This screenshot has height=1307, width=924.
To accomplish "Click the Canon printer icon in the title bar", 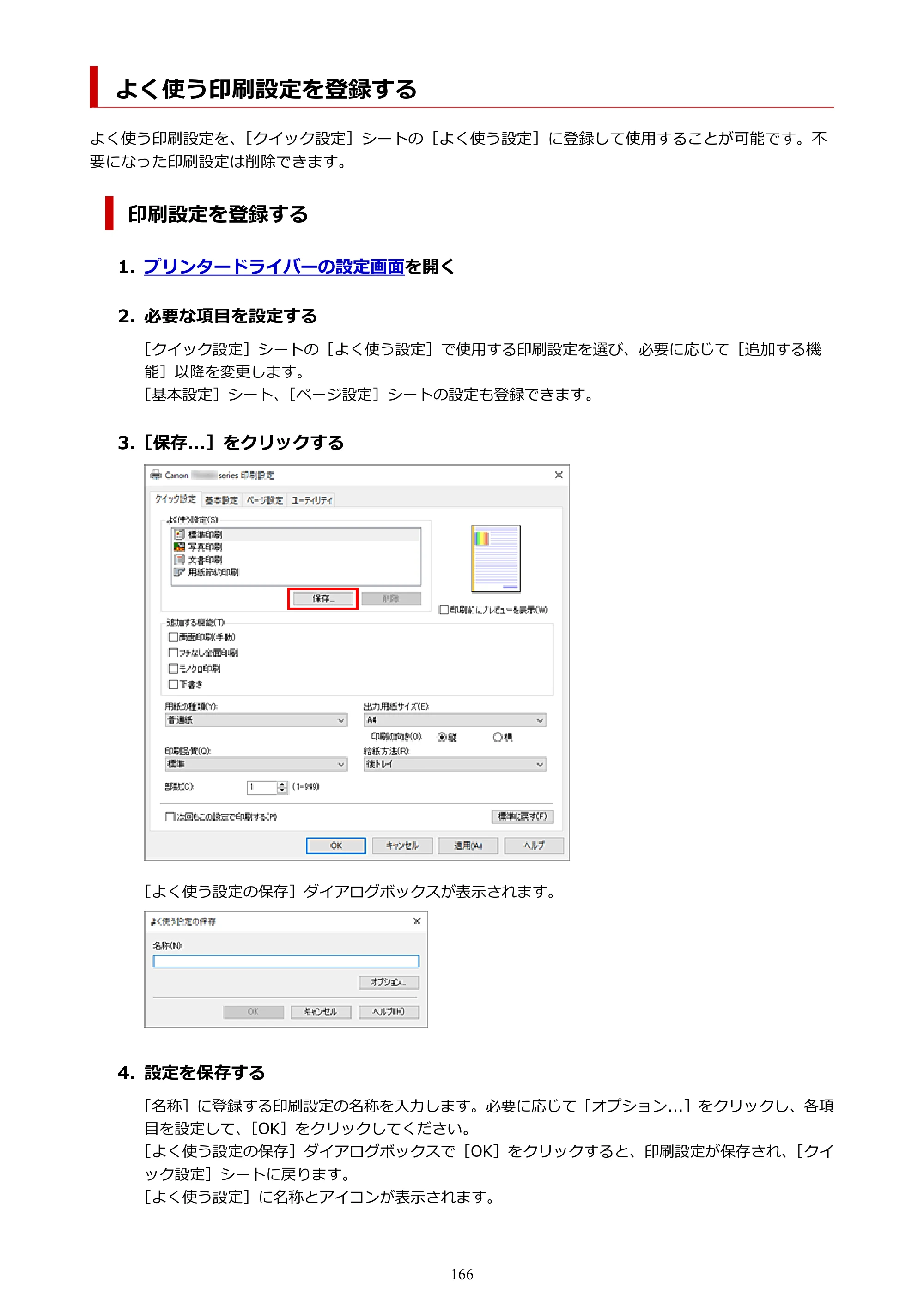I will [x=155, y=475].
